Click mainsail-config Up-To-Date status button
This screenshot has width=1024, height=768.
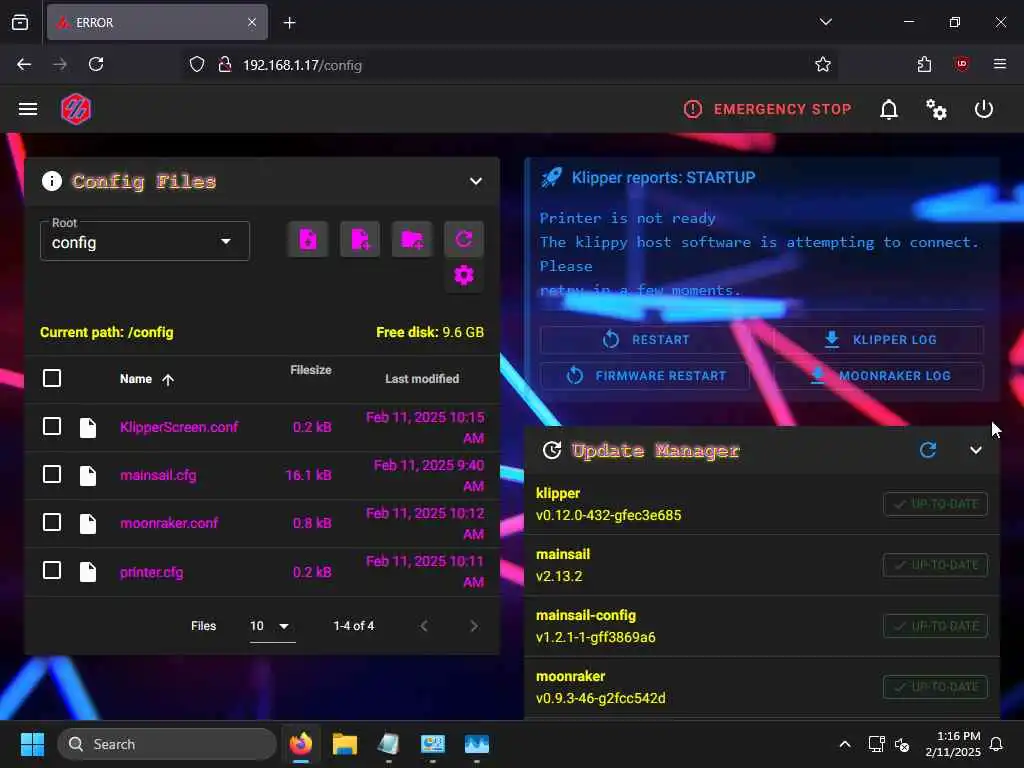click(935, 626)
